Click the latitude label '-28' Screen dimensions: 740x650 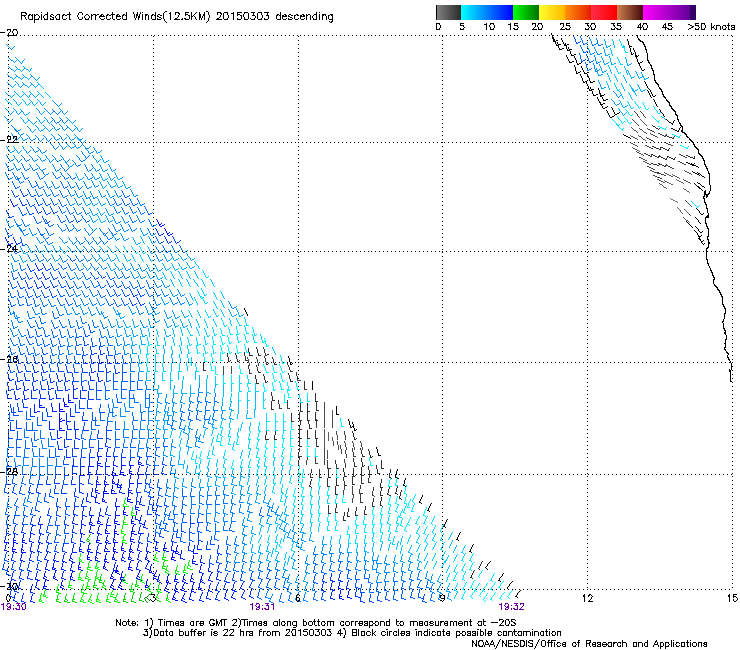click(9, 472)
